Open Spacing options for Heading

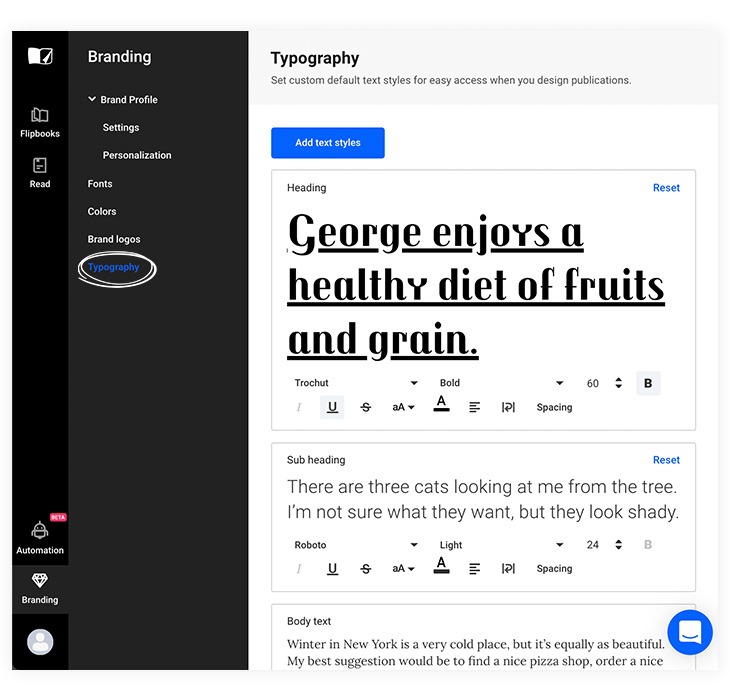click(554, 407)
